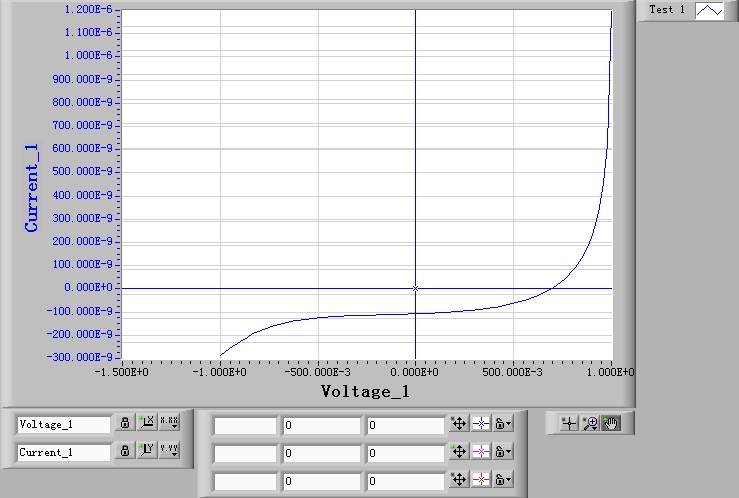Image resolution: width=739 pixels, height=498 pixels.
Task: Open the lock menu for the red cursor
Action: tap(503, 480)
